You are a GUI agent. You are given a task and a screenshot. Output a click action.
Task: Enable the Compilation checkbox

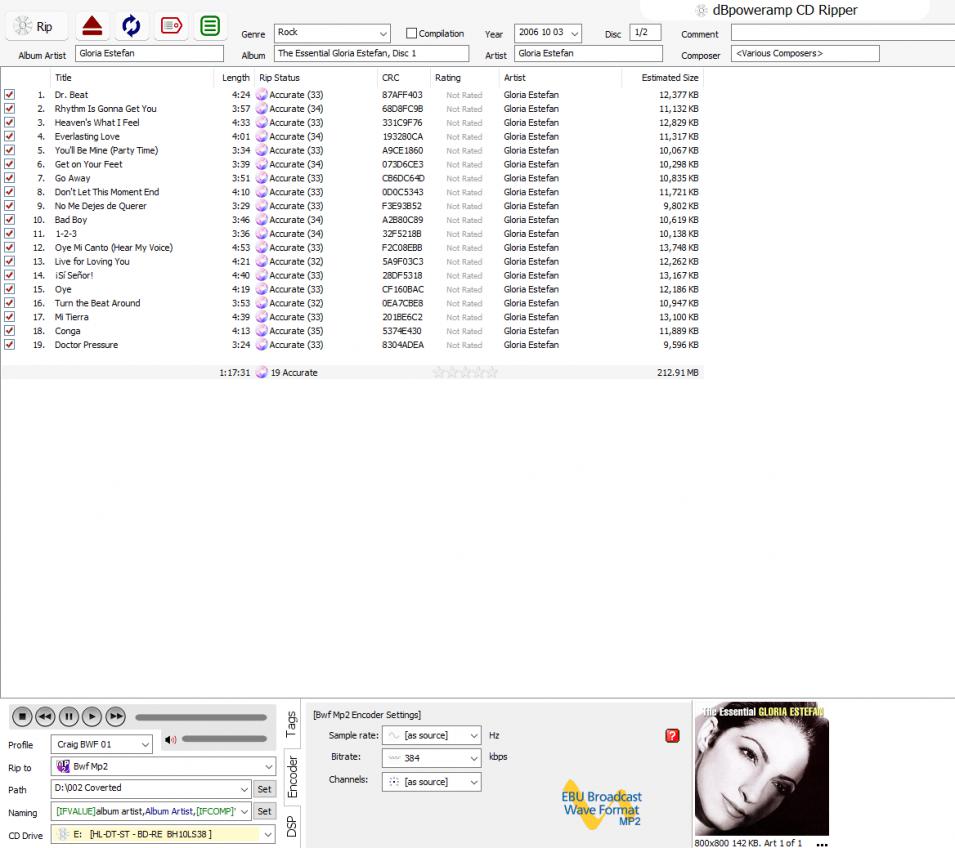pyautogui.click(x=412, y=34)
